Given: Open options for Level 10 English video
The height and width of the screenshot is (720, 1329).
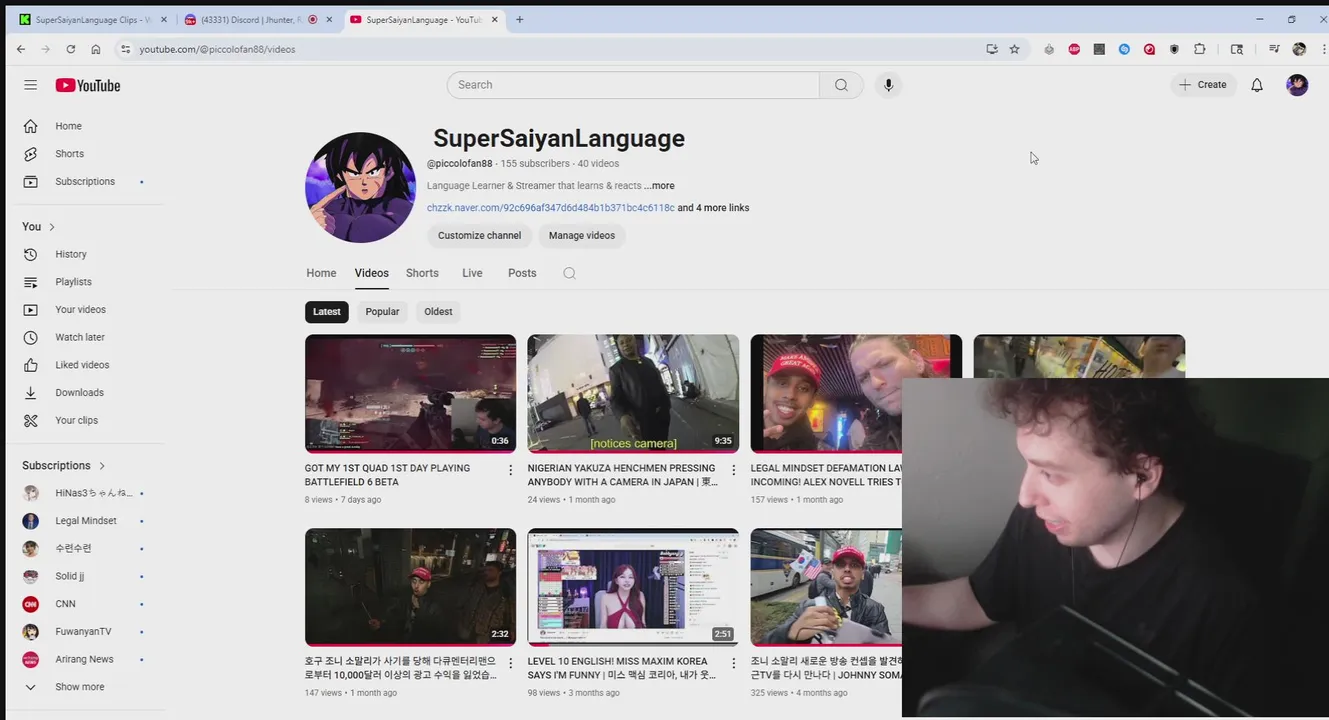Looking at the screenshot, I should click(x=733, y=663).
